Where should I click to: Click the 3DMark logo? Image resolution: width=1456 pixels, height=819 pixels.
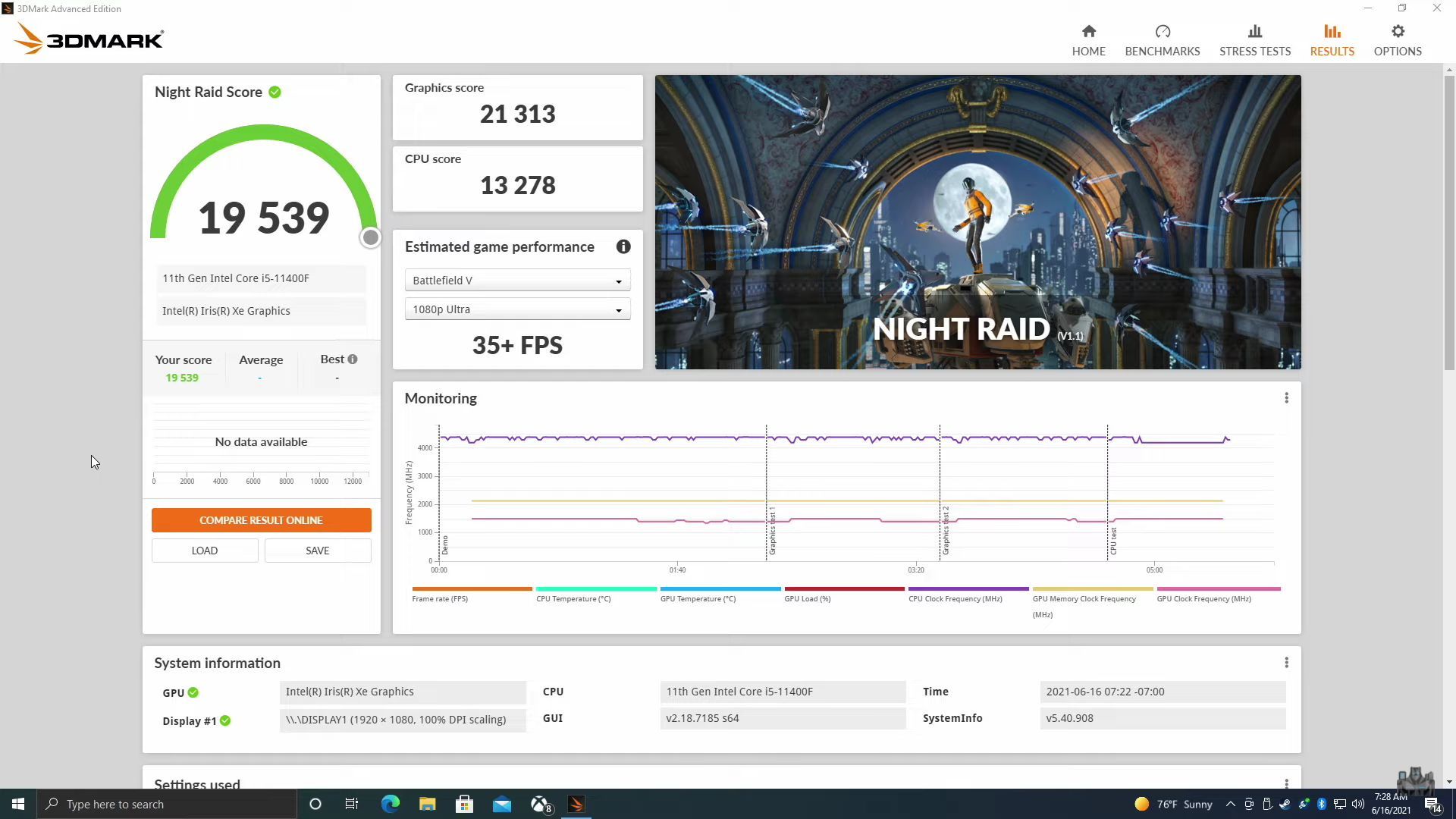click(x=89, y=39)
